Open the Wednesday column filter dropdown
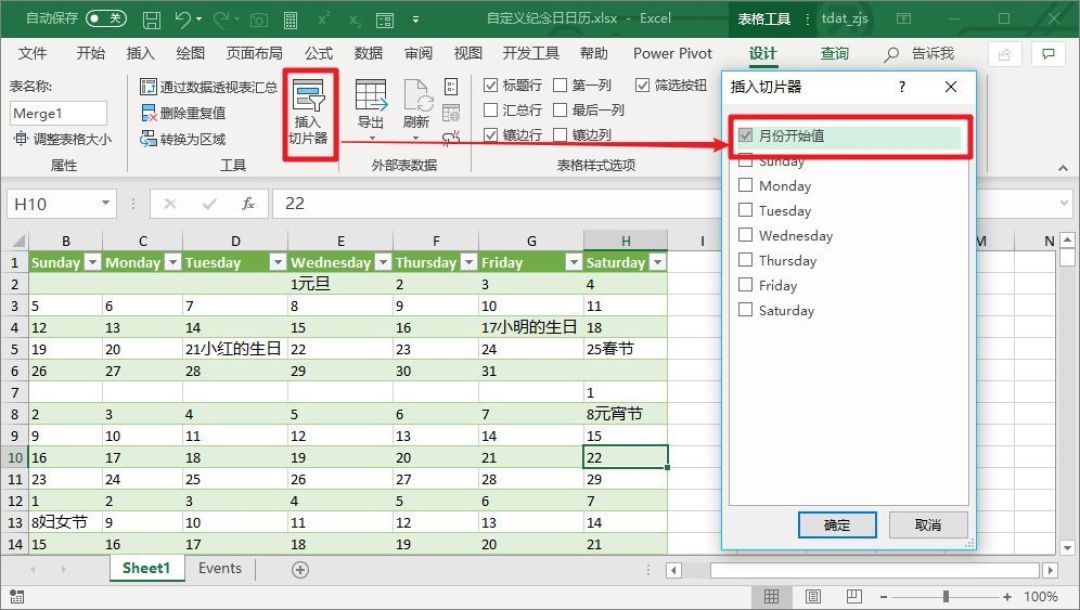The width and height of the screenshot is (1080, 610). coord(383,262)
